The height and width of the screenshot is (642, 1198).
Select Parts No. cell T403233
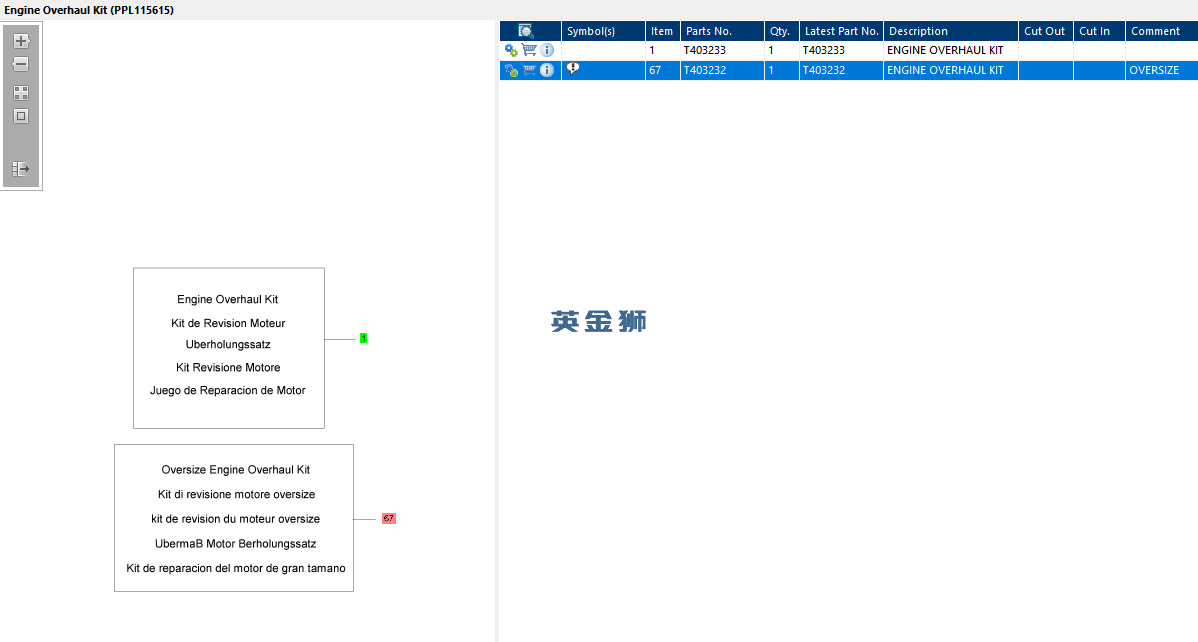[722, 50]
